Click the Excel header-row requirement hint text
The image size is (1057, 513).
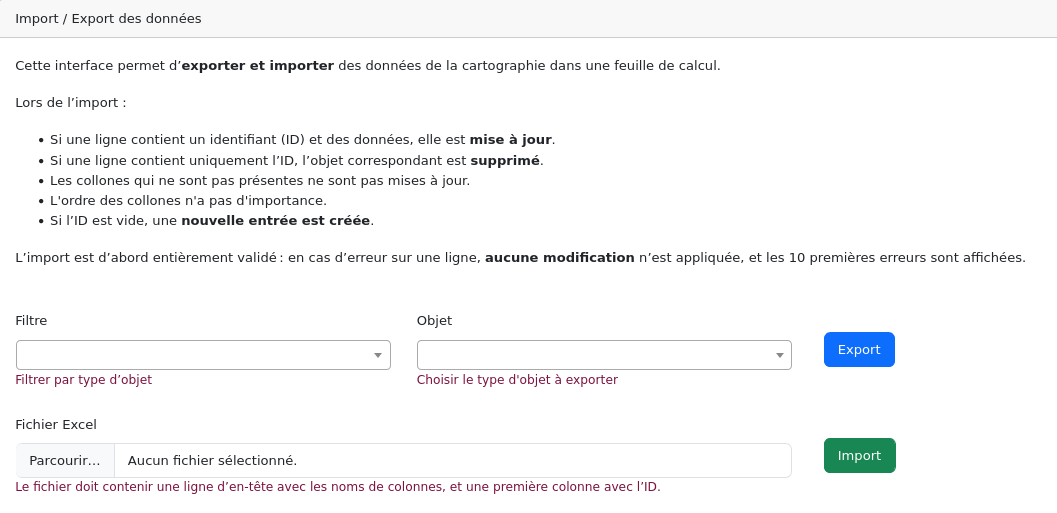pyautogui.click(x=338, y=487)
